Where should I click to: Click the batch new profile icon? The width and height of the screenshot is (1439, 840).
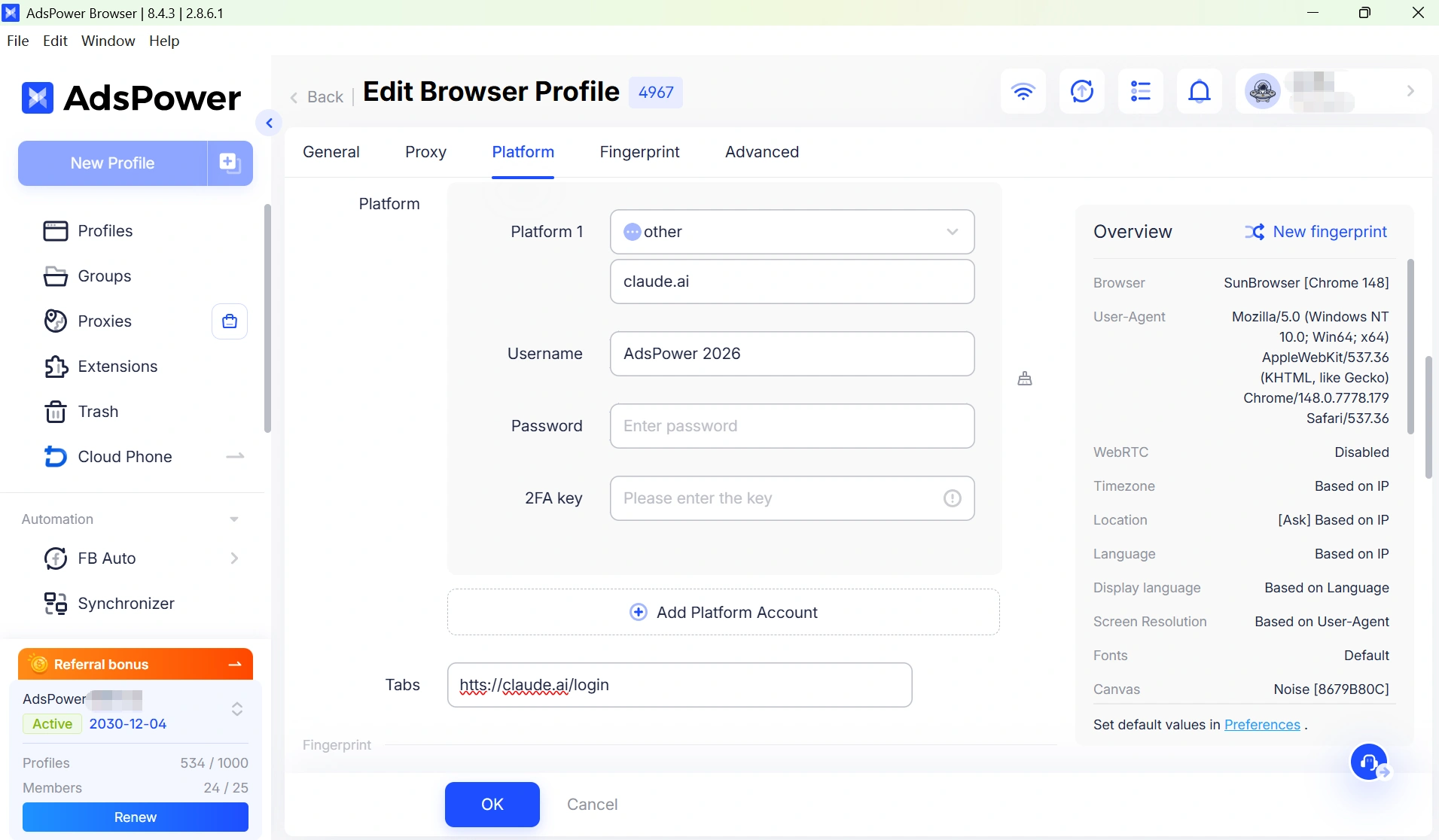(x=230, y=163)
